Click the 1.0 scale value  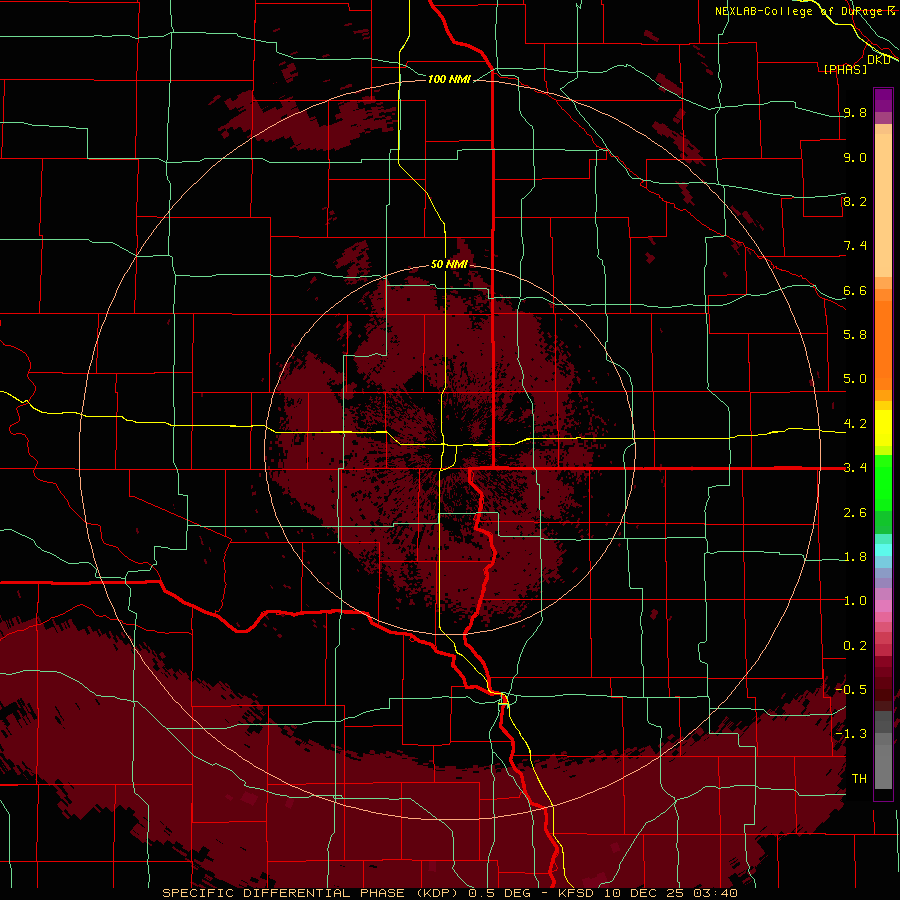[855, 601]
